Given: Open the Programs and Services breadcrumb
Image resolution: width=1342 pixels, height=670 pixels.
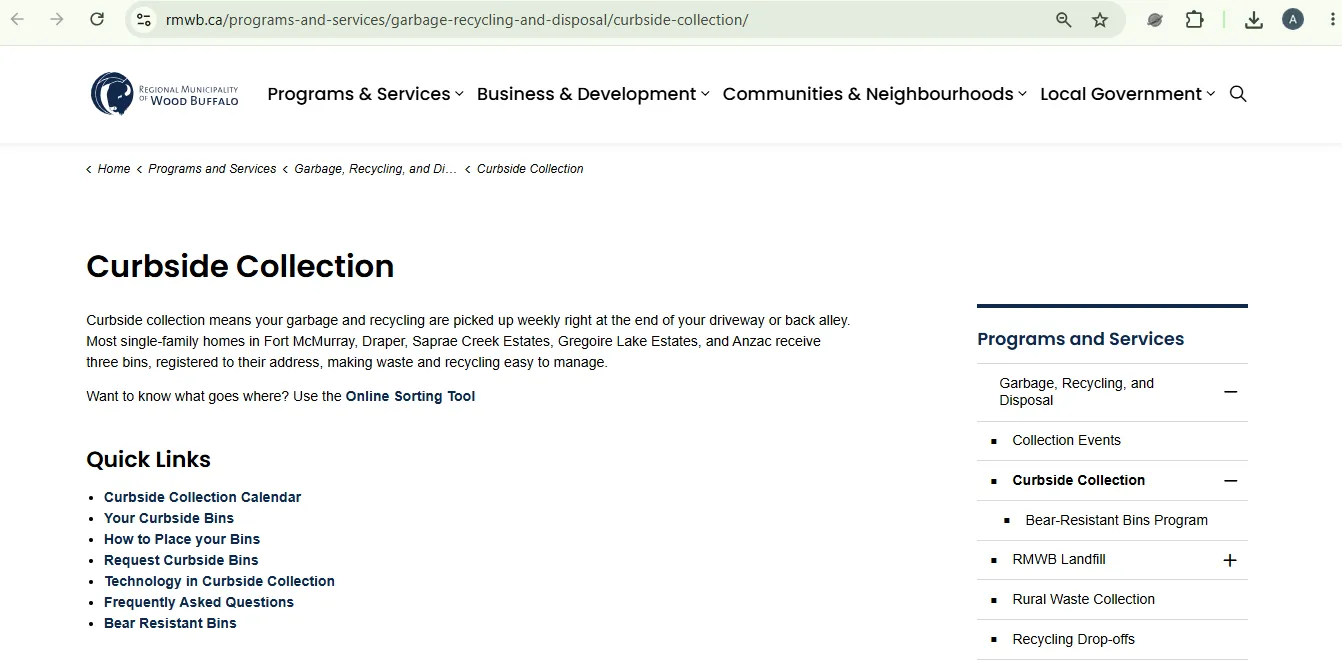Looking at the screenshot, I should coord(212,169).
